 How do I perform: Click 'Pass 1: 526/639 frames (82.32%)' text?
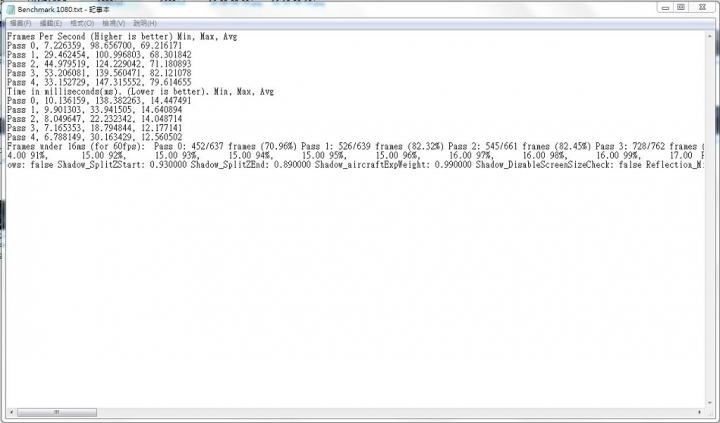click(x=372, y=147)
